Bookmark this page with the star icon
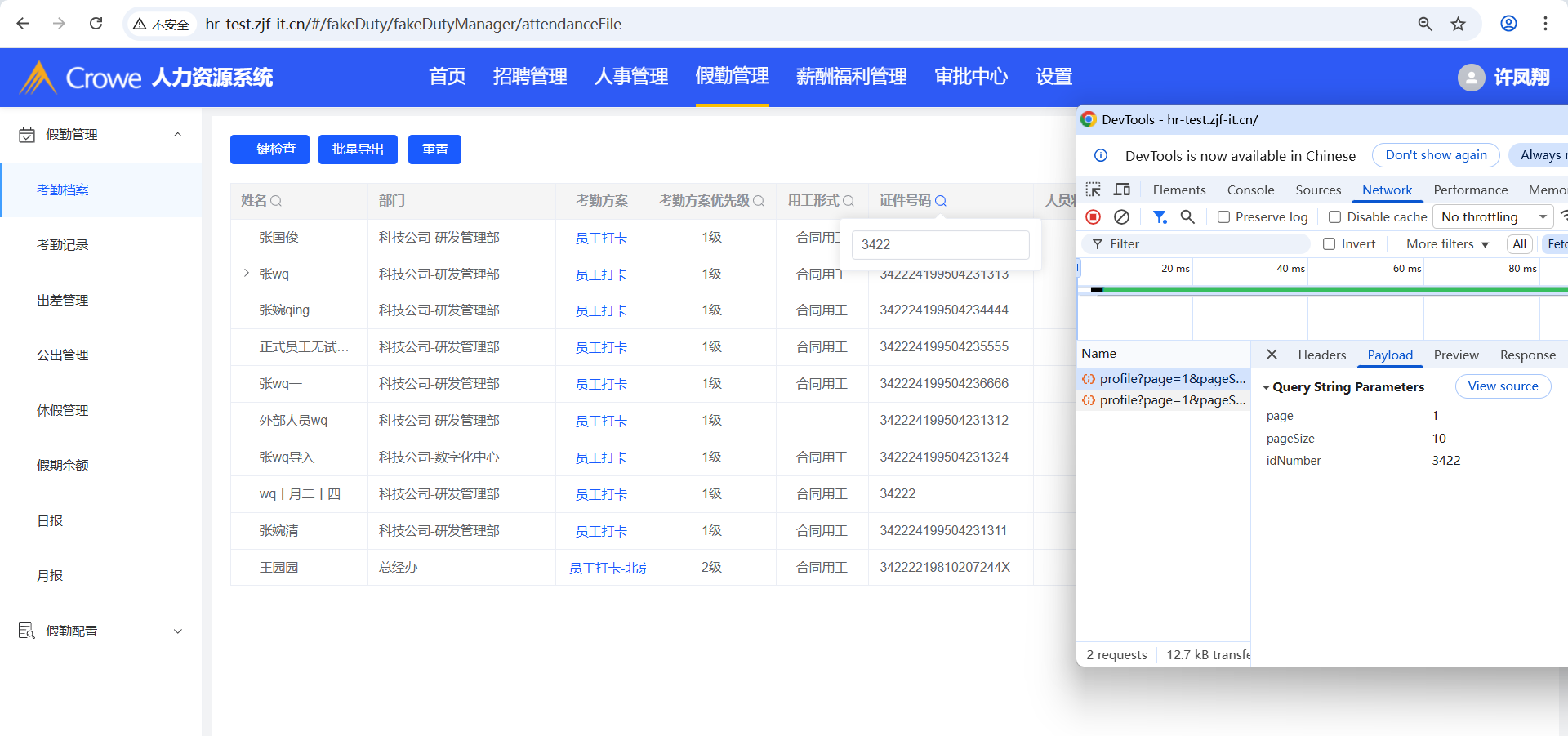The width and height of the screenshot is (1568, 736). click(1458, 24)
